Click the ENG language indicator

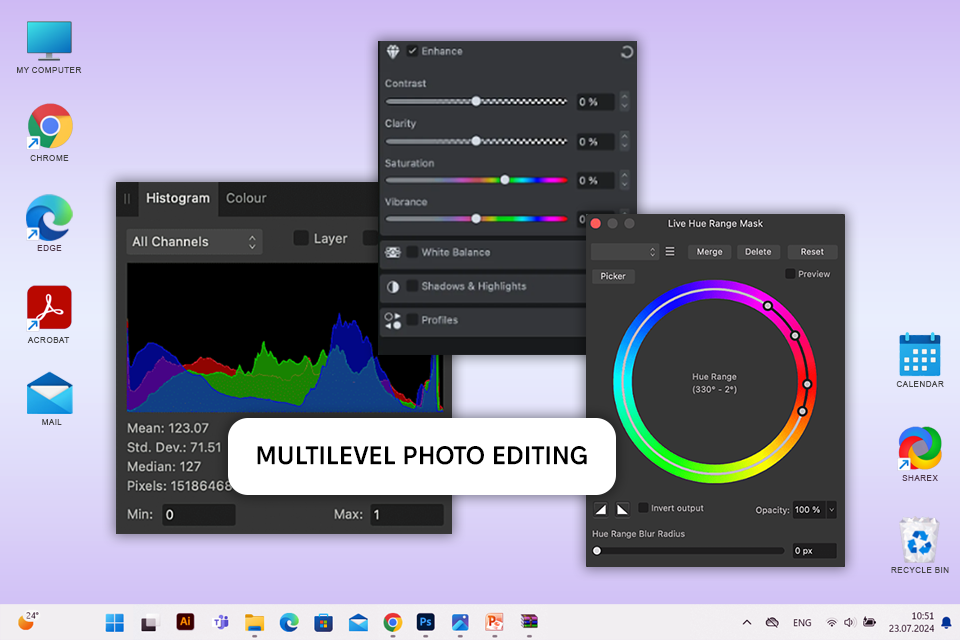tap(802, 623)
